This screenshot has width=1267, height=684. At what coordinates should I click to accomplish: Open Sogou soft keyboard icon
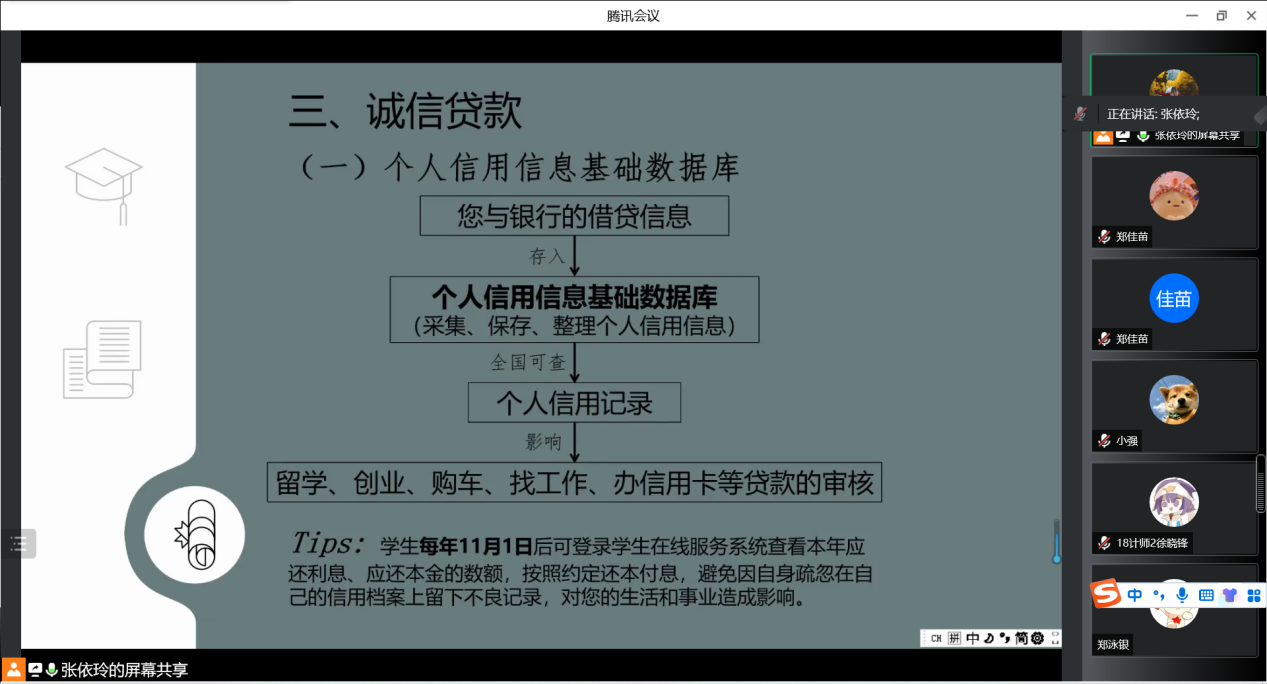coord(1206,595)
